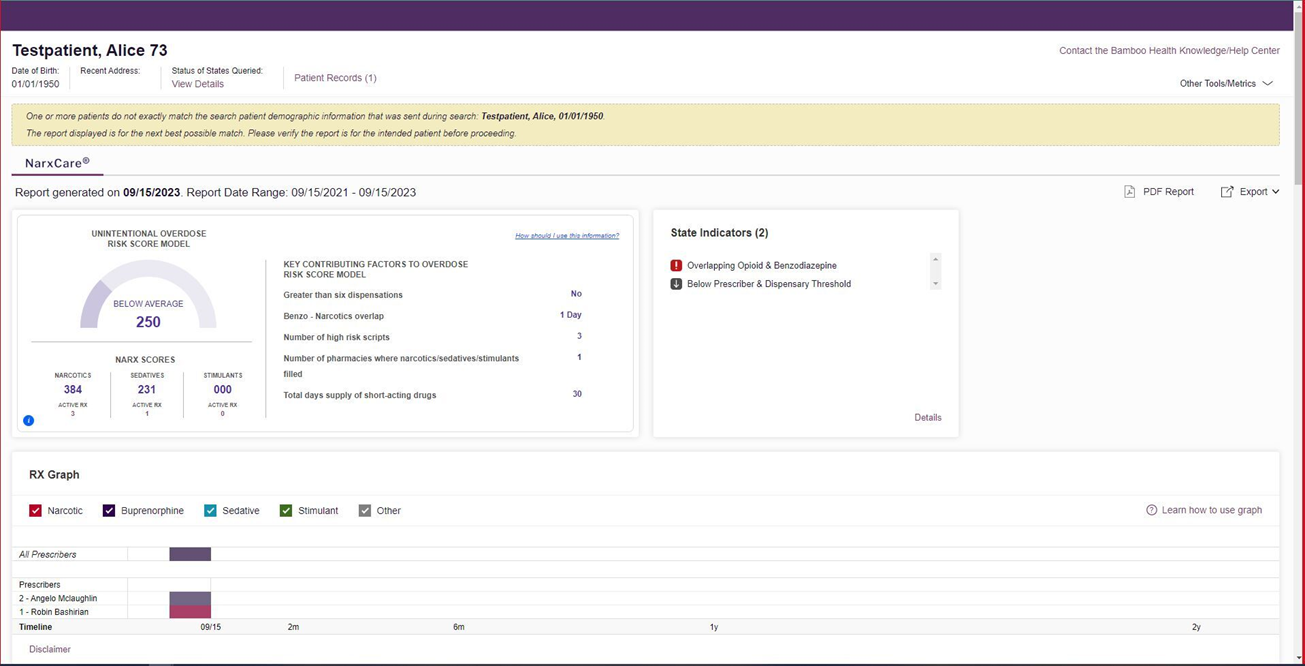This screenshot has height=666, width=1305.
Task: Click the Below Prescriber & Dispensary Threshold indicator
Action: click(x=769, y=284)
